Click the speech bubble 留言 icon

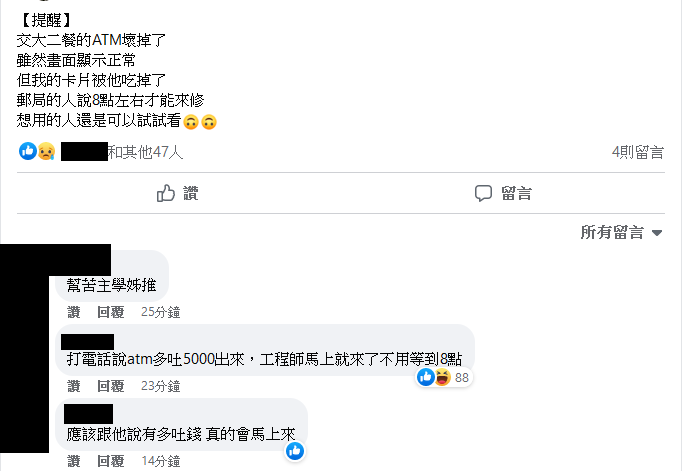click(x=483, y=193)
